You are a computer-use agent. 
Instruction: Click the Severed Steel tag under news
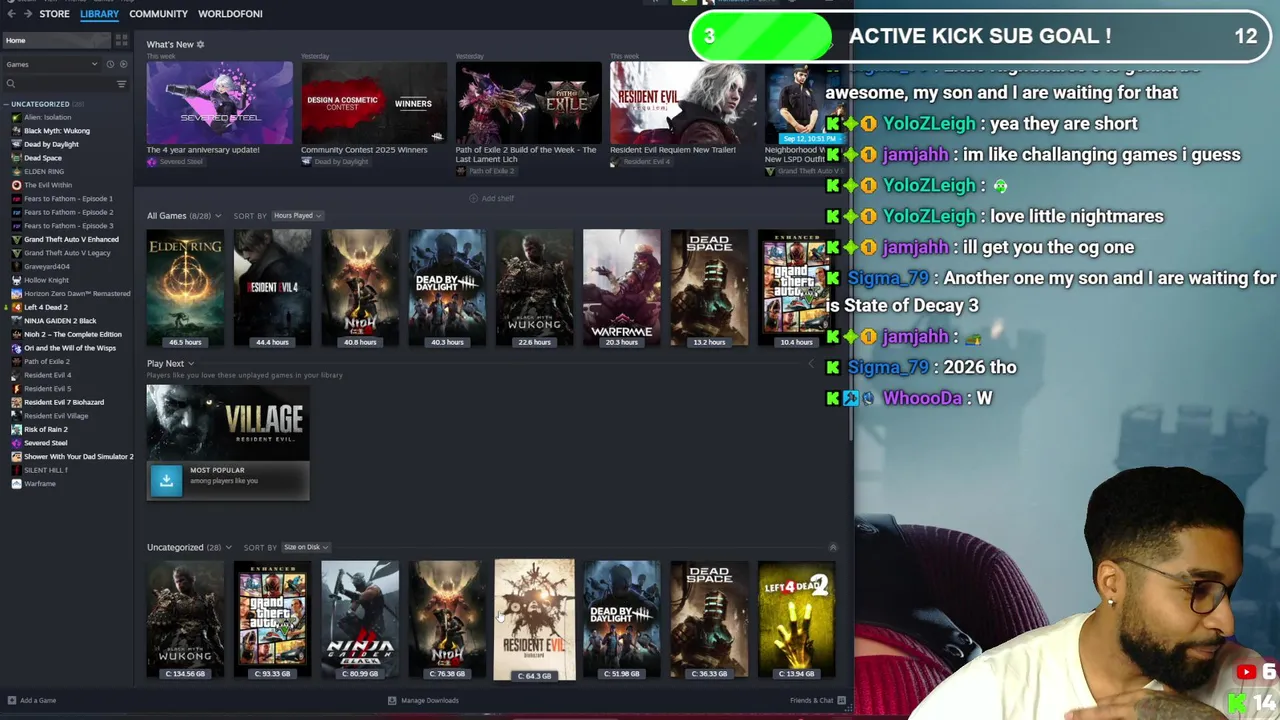(175, 162)
